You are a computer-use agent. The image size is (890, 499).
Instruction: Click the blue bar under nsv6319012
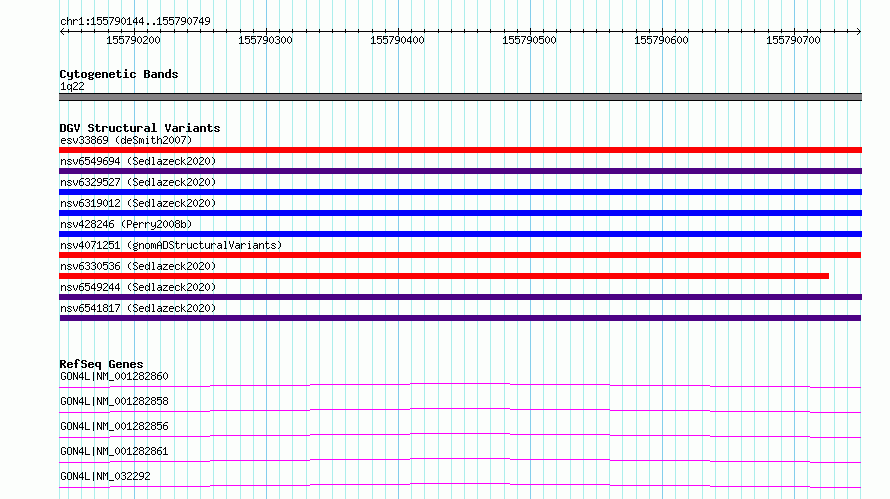pyautogui.click(x=460, y=213)
